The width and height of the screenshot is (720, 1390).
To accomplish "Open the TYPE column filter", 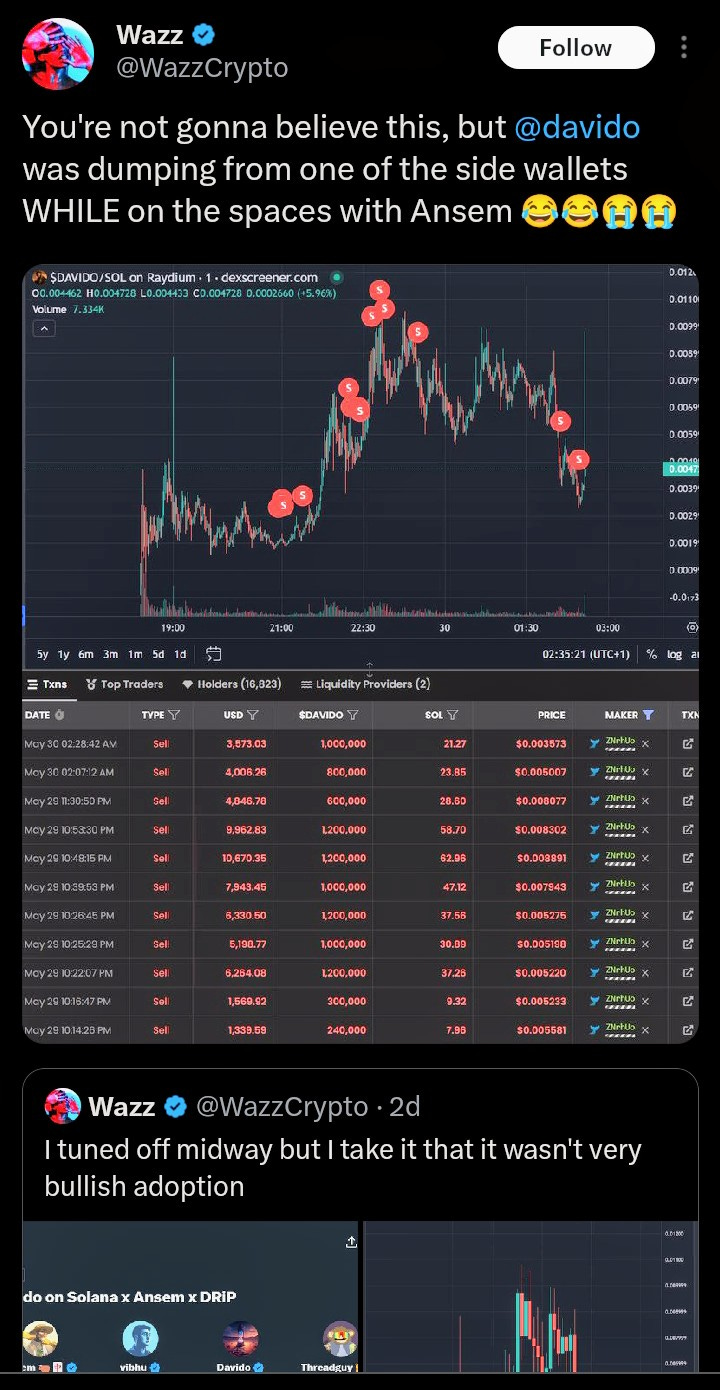I will pos(174,715).
